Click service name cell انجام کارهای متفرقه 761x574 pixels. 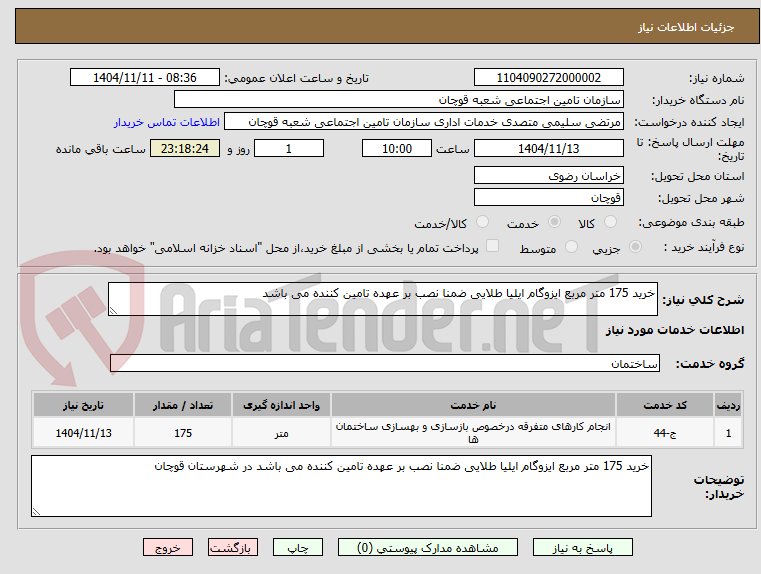point(473,432)
